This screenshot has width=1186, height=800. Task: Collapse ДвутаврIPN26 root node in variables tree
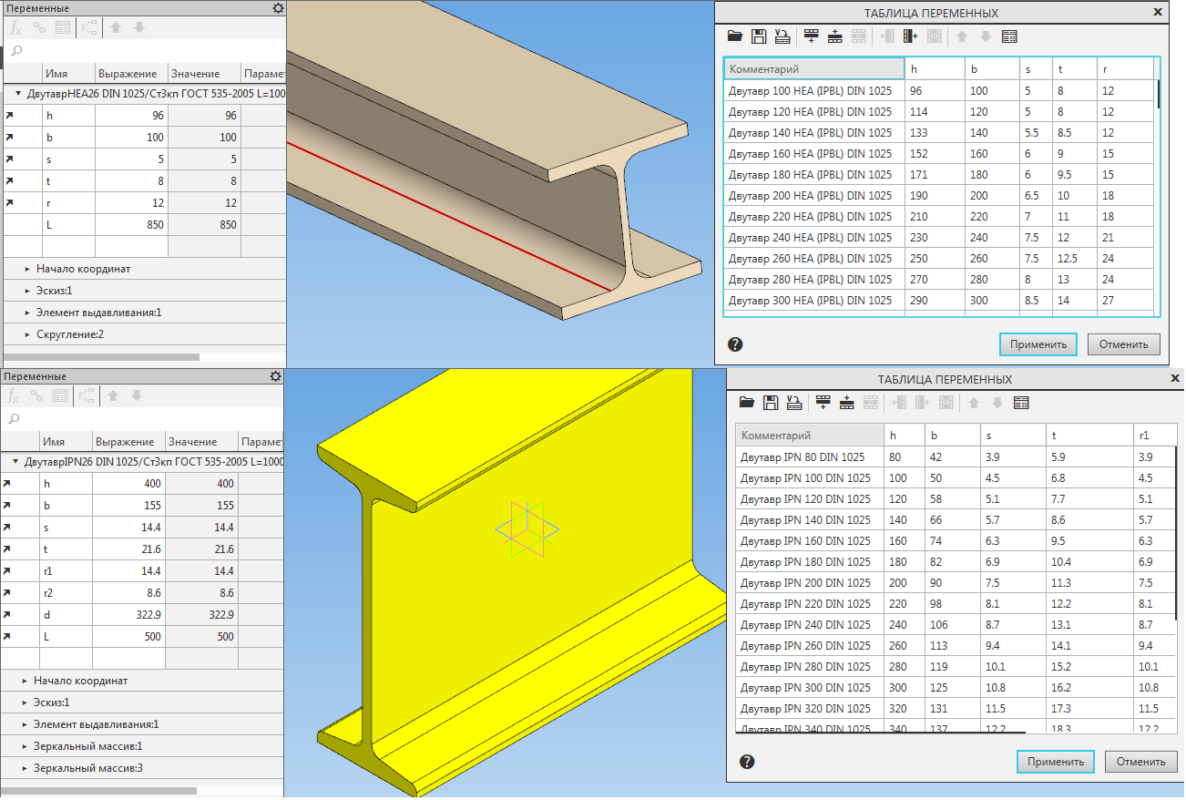[15, 462]
